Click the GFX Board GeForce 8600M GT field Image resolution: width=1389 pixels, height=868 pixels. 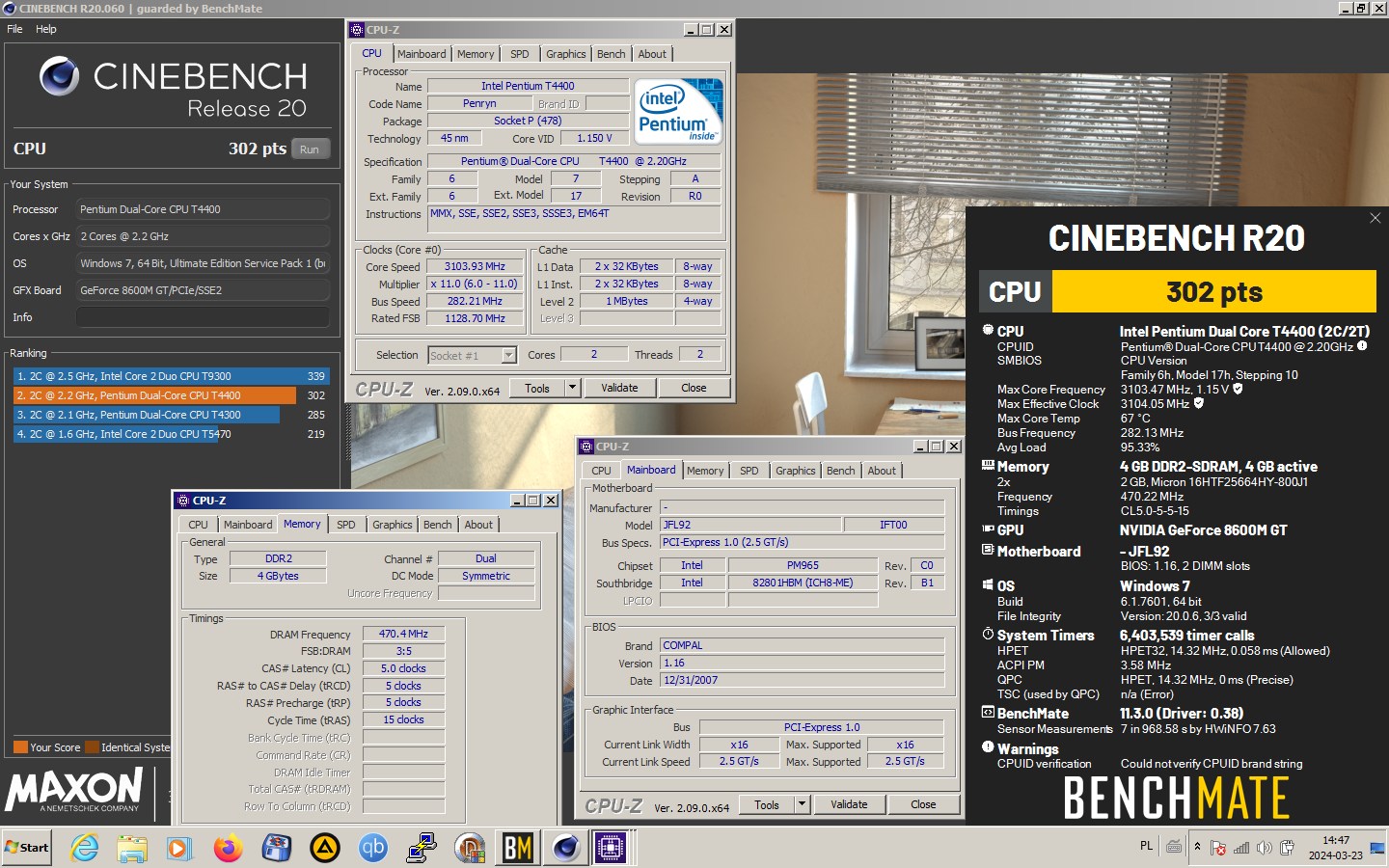(x=203, y=289)
